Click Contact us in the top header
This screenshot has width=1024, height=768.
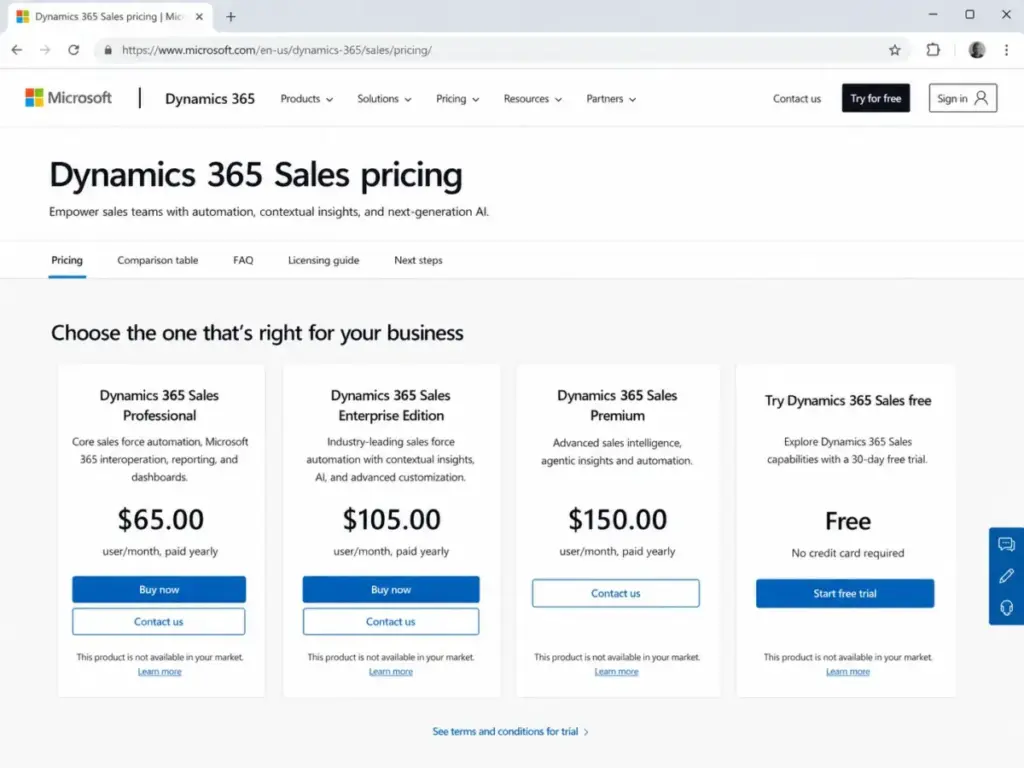tap(797, 99)
